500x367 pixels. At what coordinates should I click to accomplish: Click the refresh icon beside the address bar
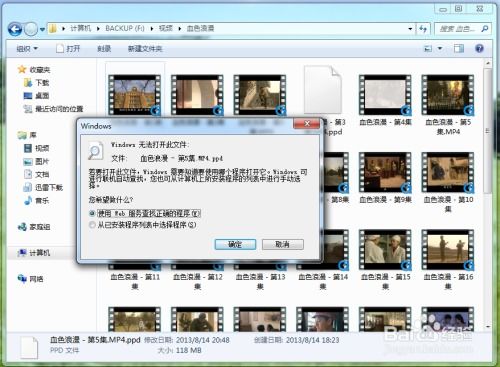423,29
